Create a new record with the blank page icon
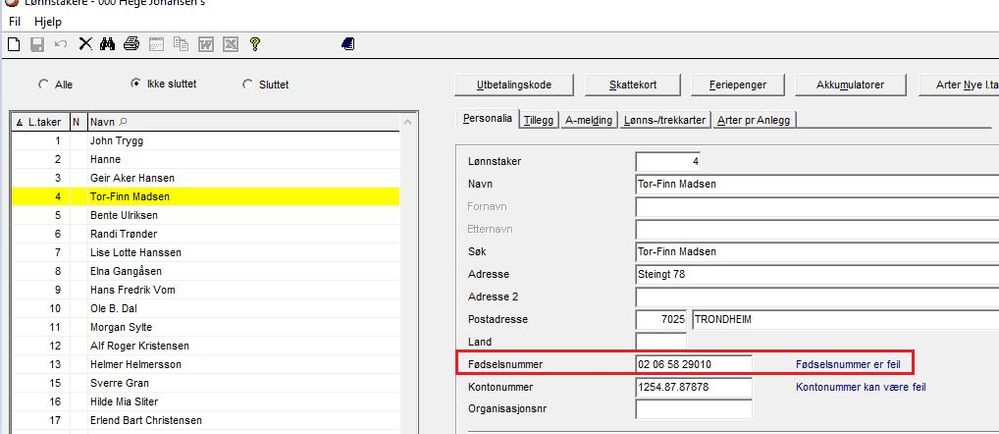The width and height of the screenshot is (999, 434). (x=13, y=44)
